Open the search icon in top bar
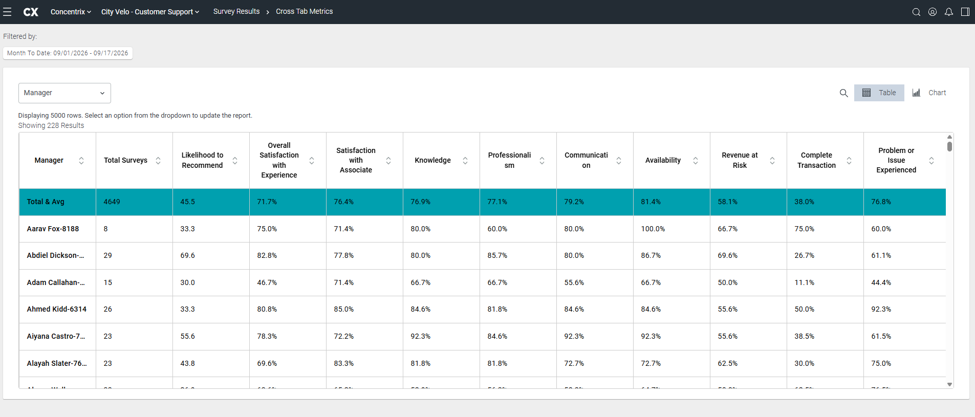Screen dimensions: 975x417 click(916, 12)
